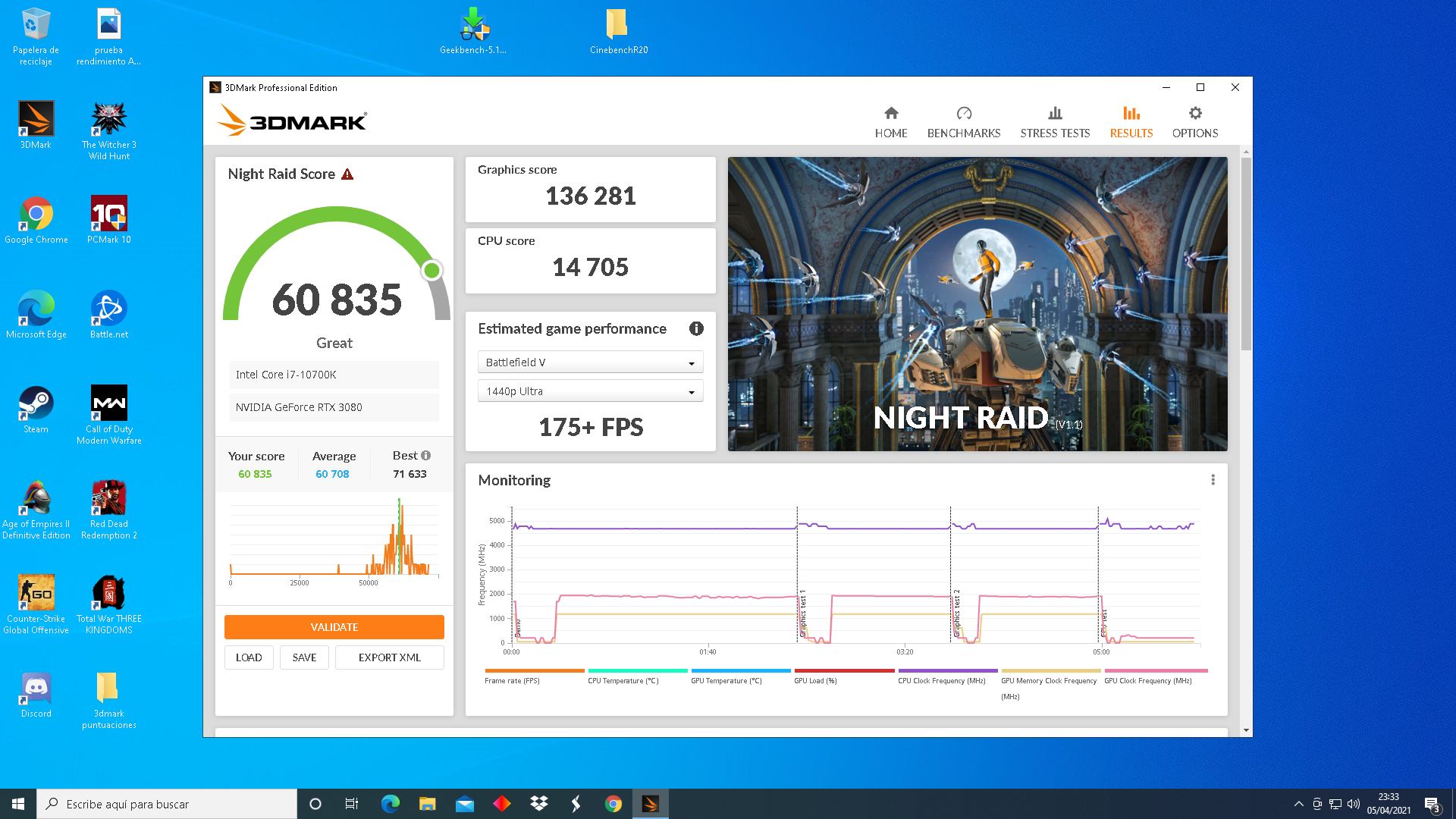This screenshot has width=1456, height=819.
Task: Open the notification center icon
Action: point(1432,804)
